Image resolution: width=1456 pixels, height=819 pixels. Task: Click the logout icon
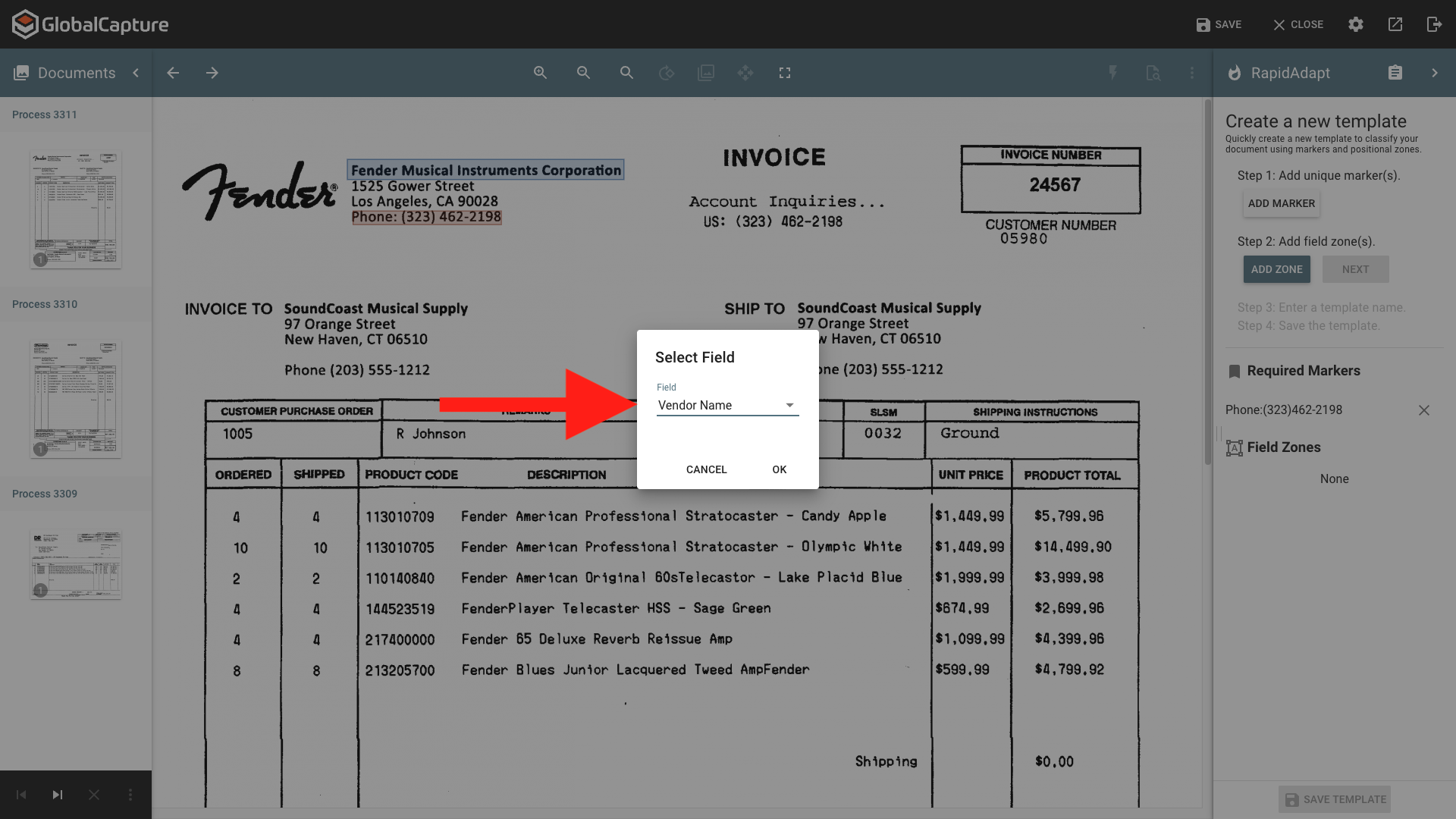coord(1434,24)
